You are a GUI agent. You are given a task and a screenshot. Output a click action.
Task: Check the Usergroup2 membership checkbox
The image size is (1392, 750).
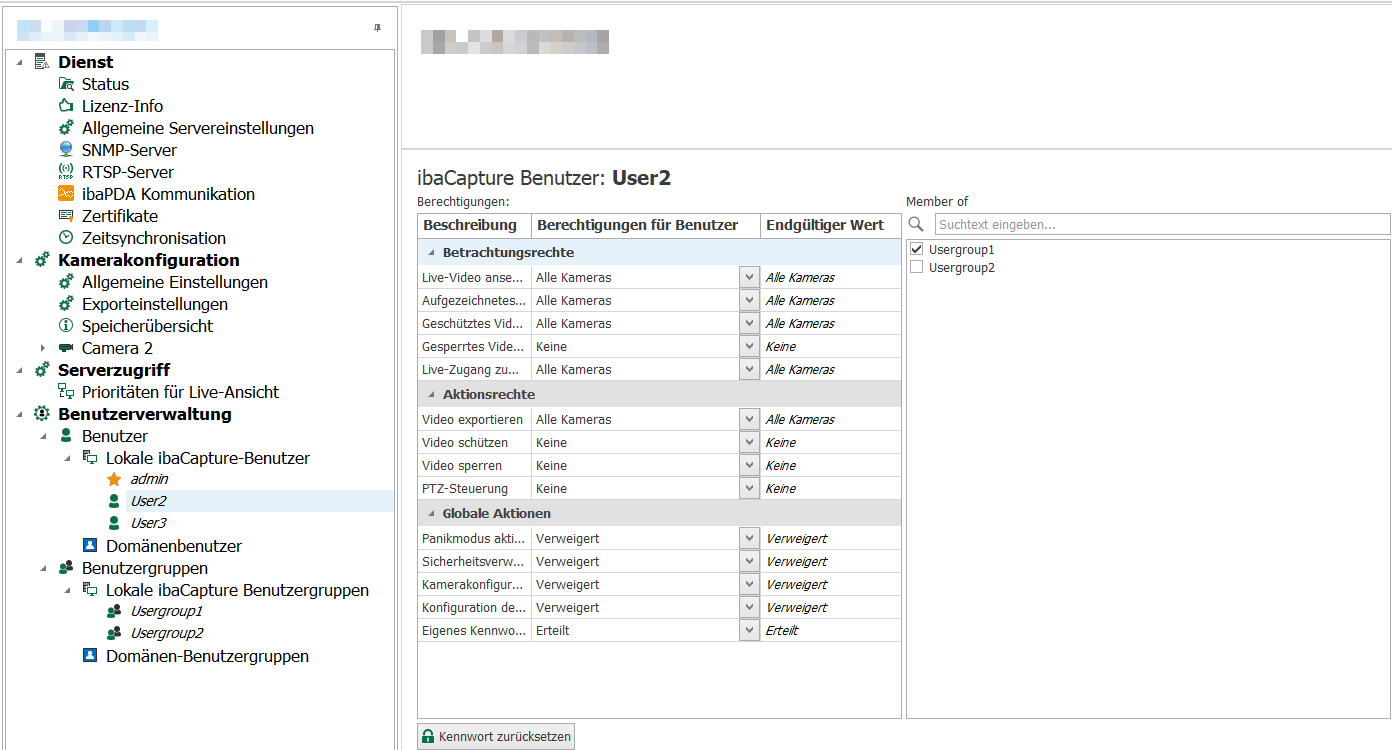916,267
